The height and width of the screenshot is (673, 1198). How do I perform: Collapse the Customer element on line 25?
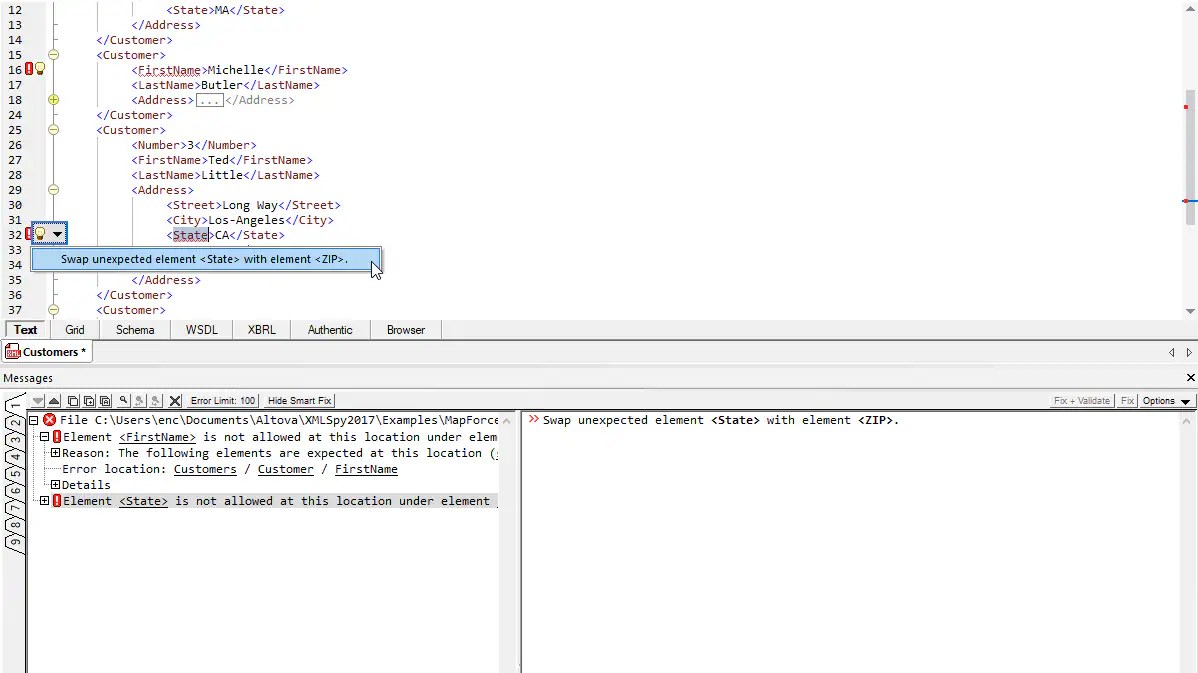(x=54, y=130)
